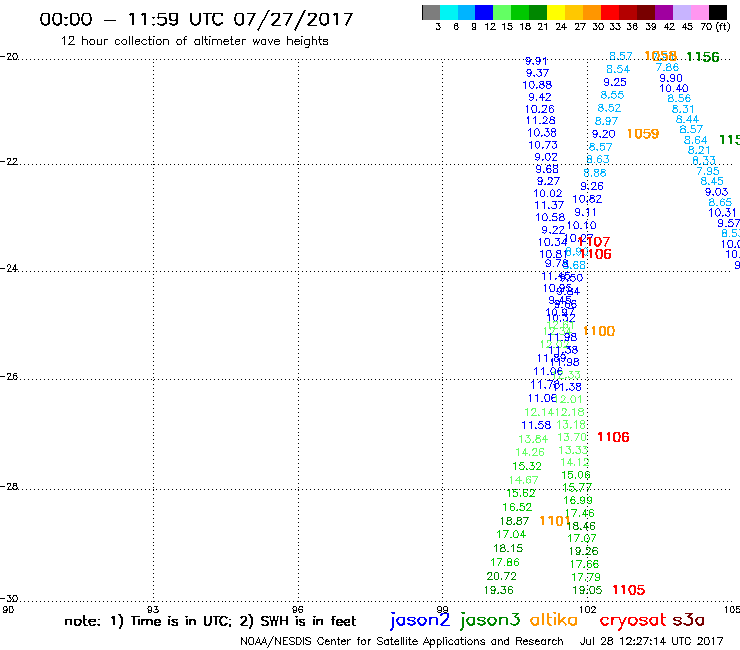Click the '7.95' wave height value
The width and height of the screenshot is (740, 650).
click(708, 171)
